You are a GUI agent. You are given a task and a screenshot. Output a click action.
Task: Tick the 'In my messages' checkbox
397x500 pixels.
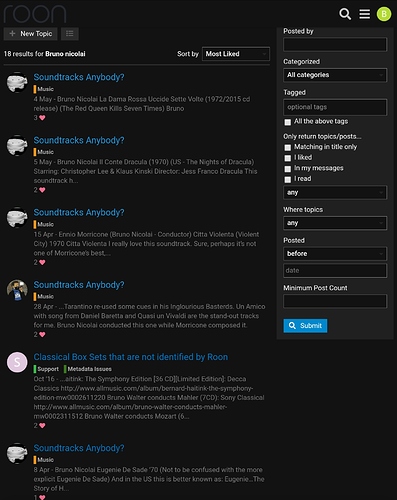(288, 169)
